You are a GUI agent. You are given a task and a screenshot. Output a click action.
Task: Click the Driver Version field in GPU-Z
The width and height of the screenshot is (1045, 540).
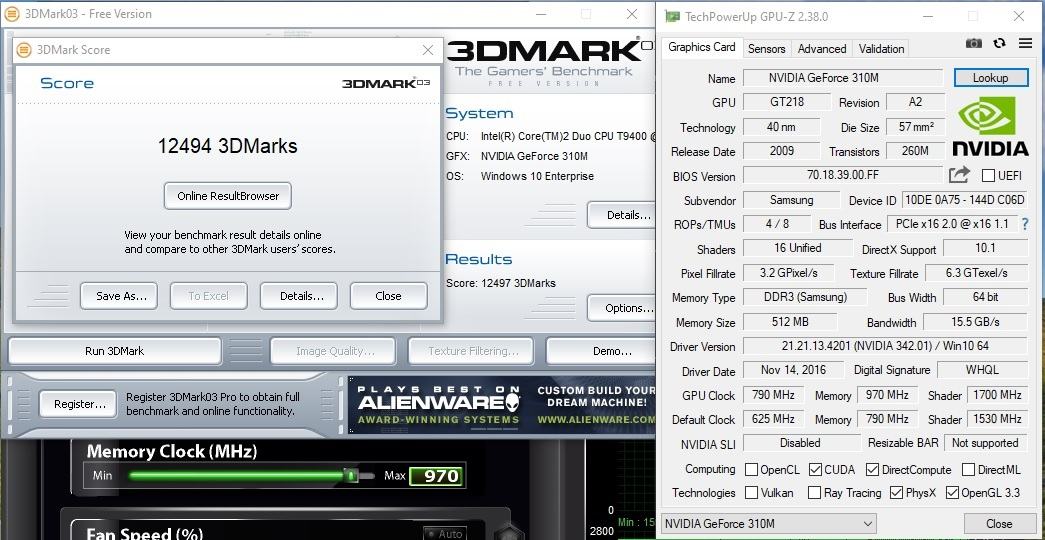pyautogui.click(x=885, y=346)
